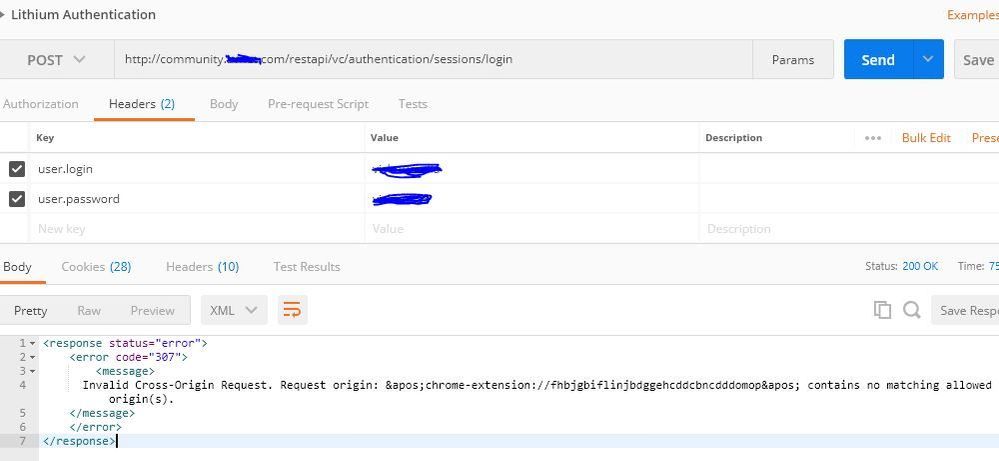Open the XML format dropdown
The image size is (999, 461).
pyautogui.click(x=234, y=310)
